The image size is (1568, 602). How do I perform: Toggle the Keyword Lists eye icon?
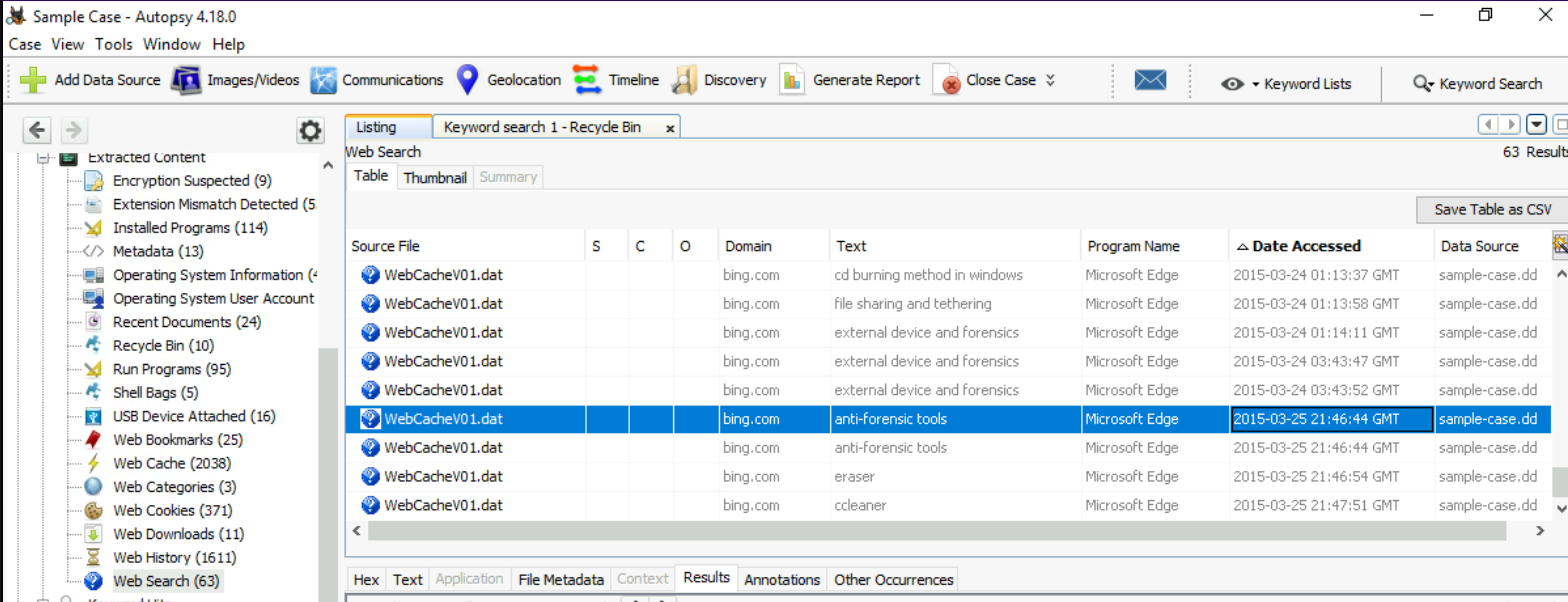[1232, 83]
